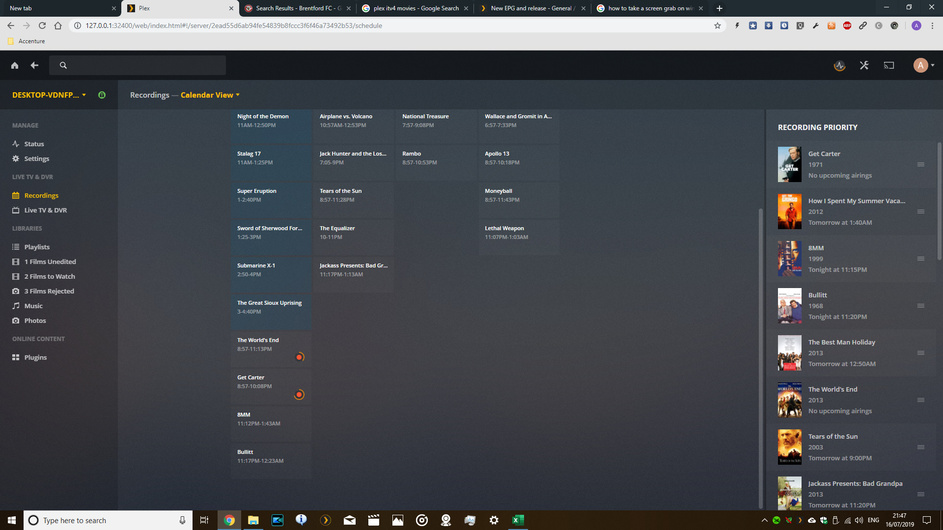Switch to plex itv4 movies Google tab

coord(416,8)
